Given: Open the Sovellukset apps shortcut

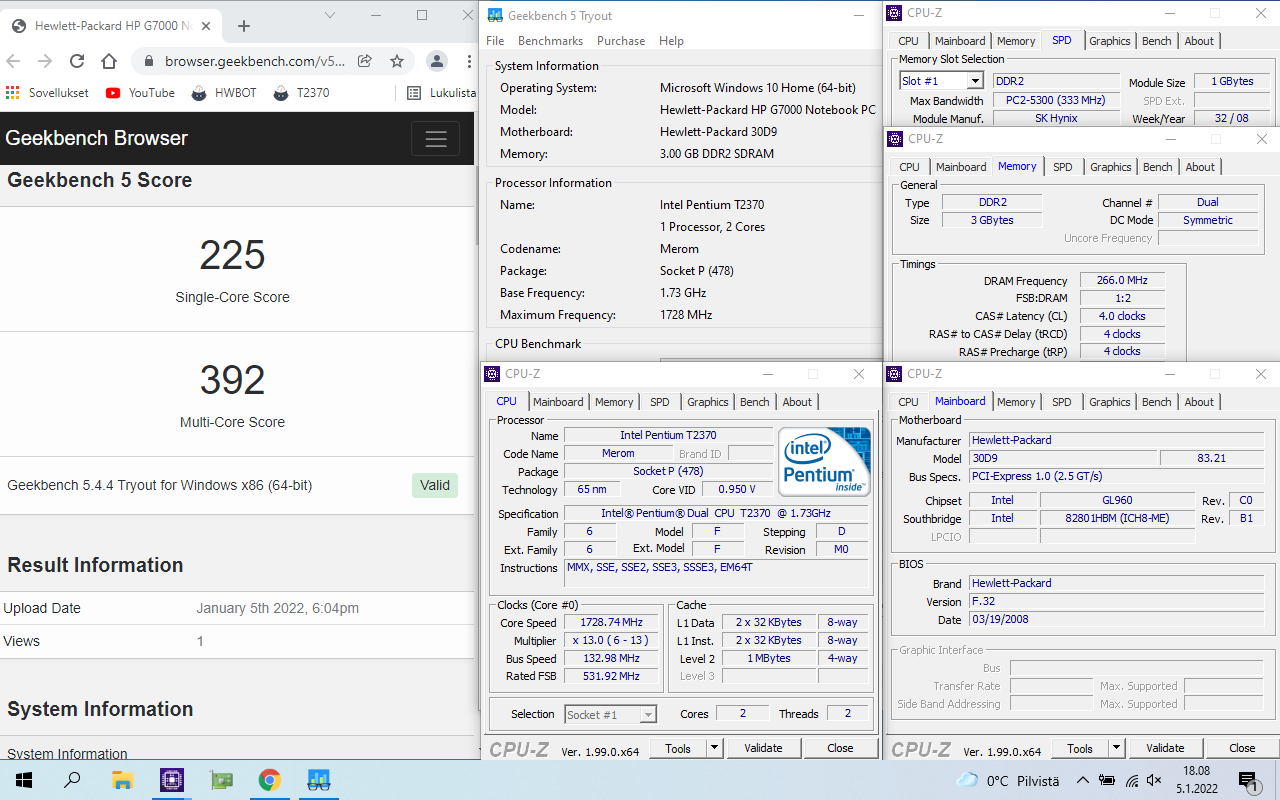Looking at the screenshot, I should click(x=47, y=92).
